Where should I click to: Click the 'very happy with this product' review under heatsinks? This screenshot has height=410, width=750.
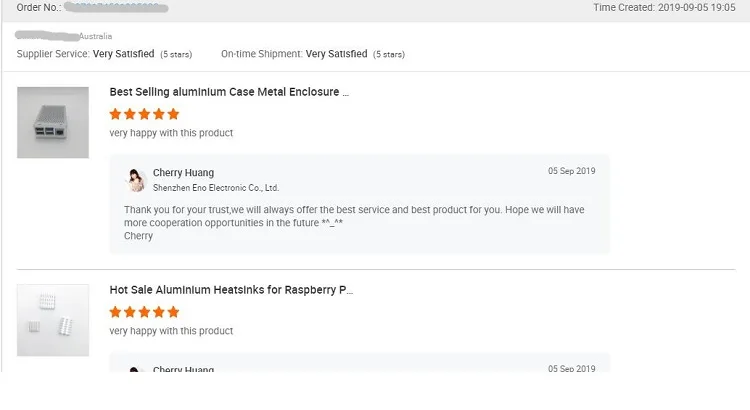click(171, 331)
